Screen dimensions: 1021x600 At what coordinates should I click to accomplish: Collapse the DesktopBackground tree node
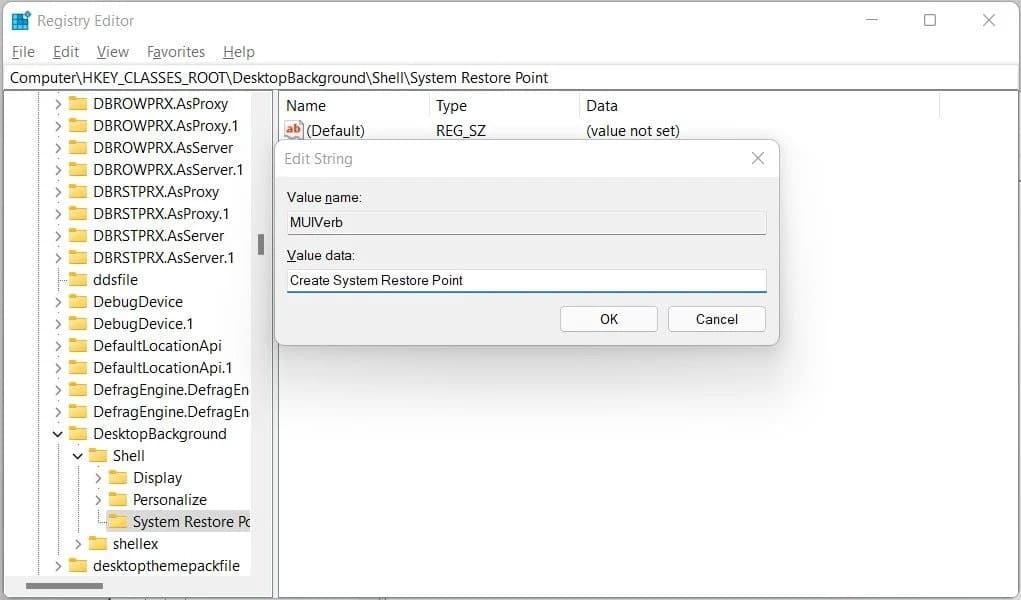click(x=58, y=434)
